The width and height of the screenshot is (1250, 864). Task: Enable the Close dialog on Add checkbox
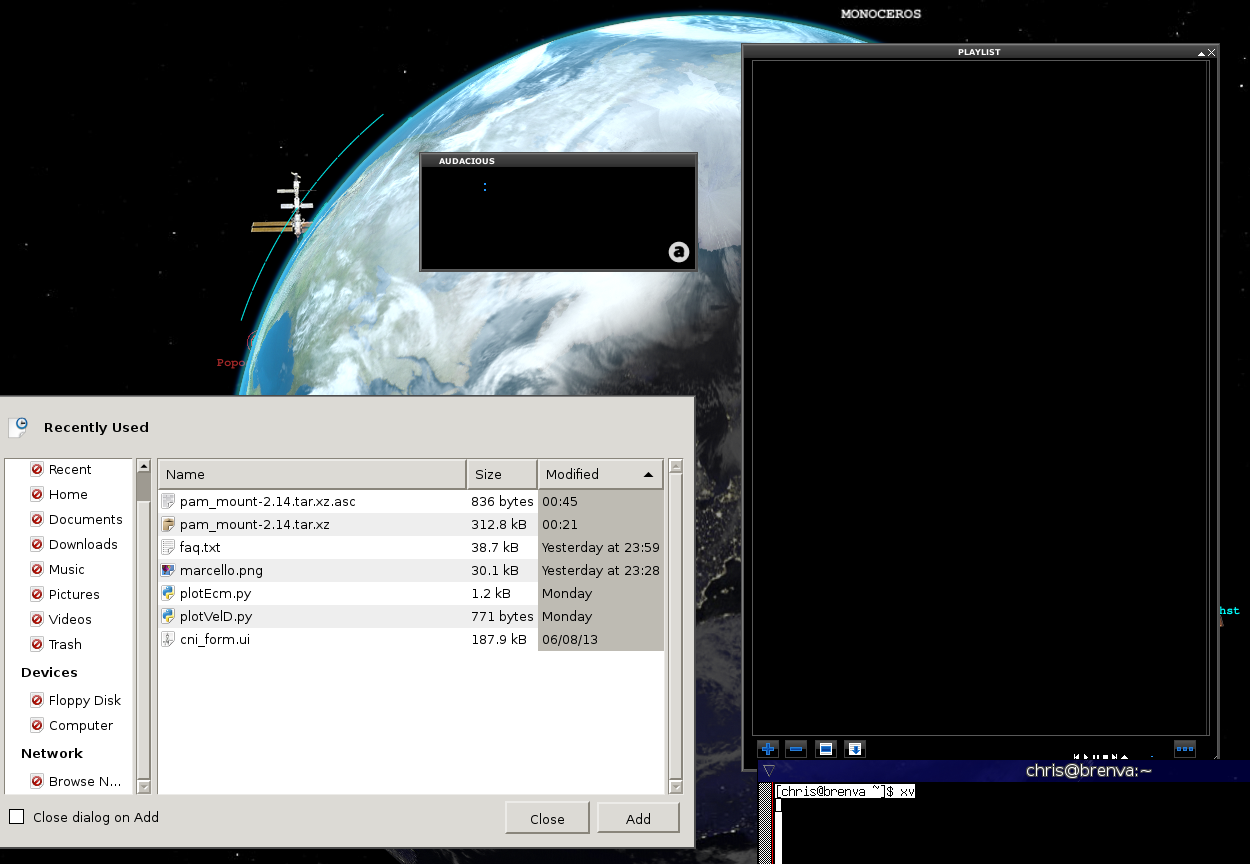point(16,817)
